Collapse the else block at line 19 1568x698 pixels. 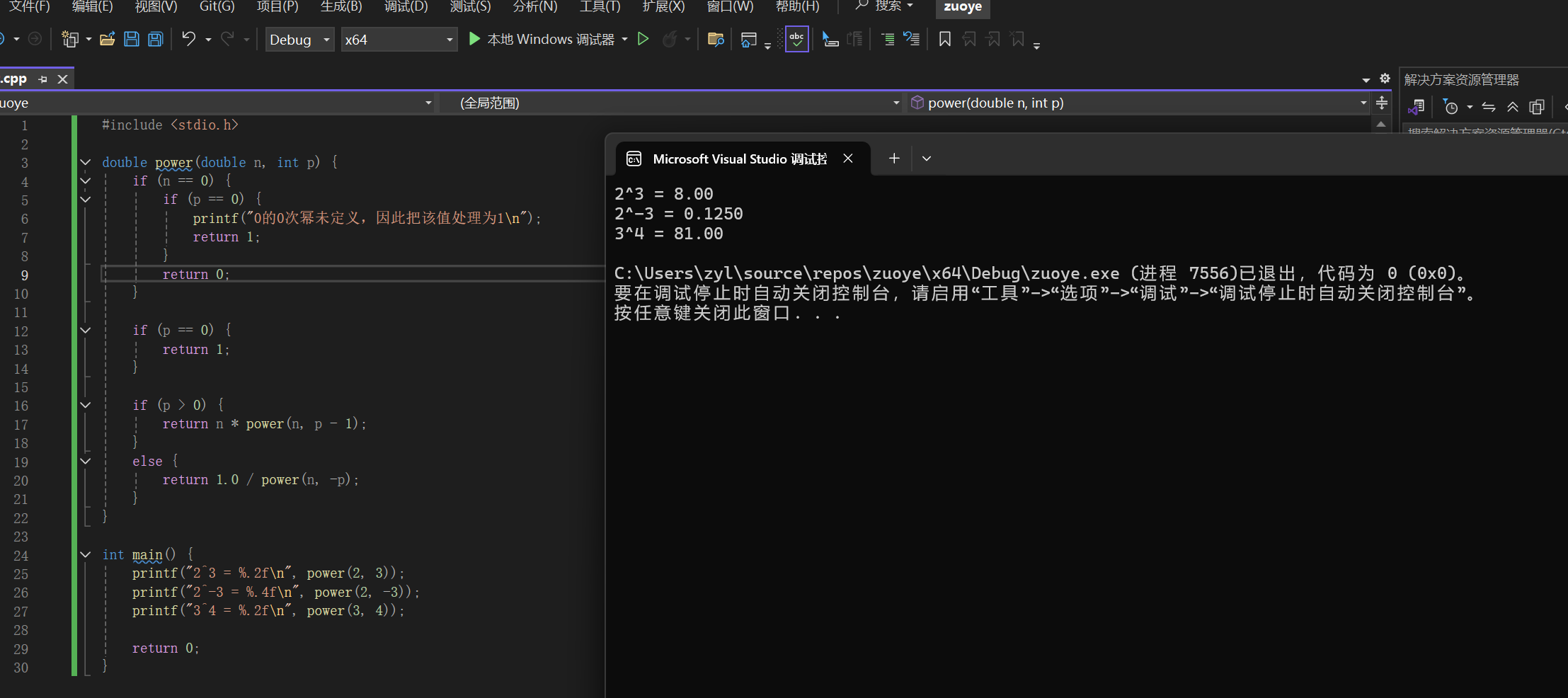pyautogui.click(x=86, y=461)
